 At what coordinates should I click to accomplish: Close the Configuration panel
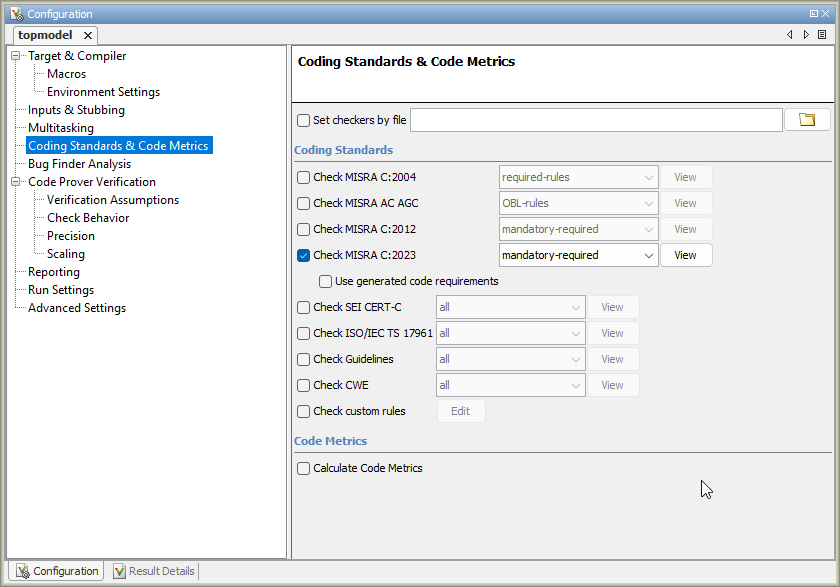click(826, 14)
